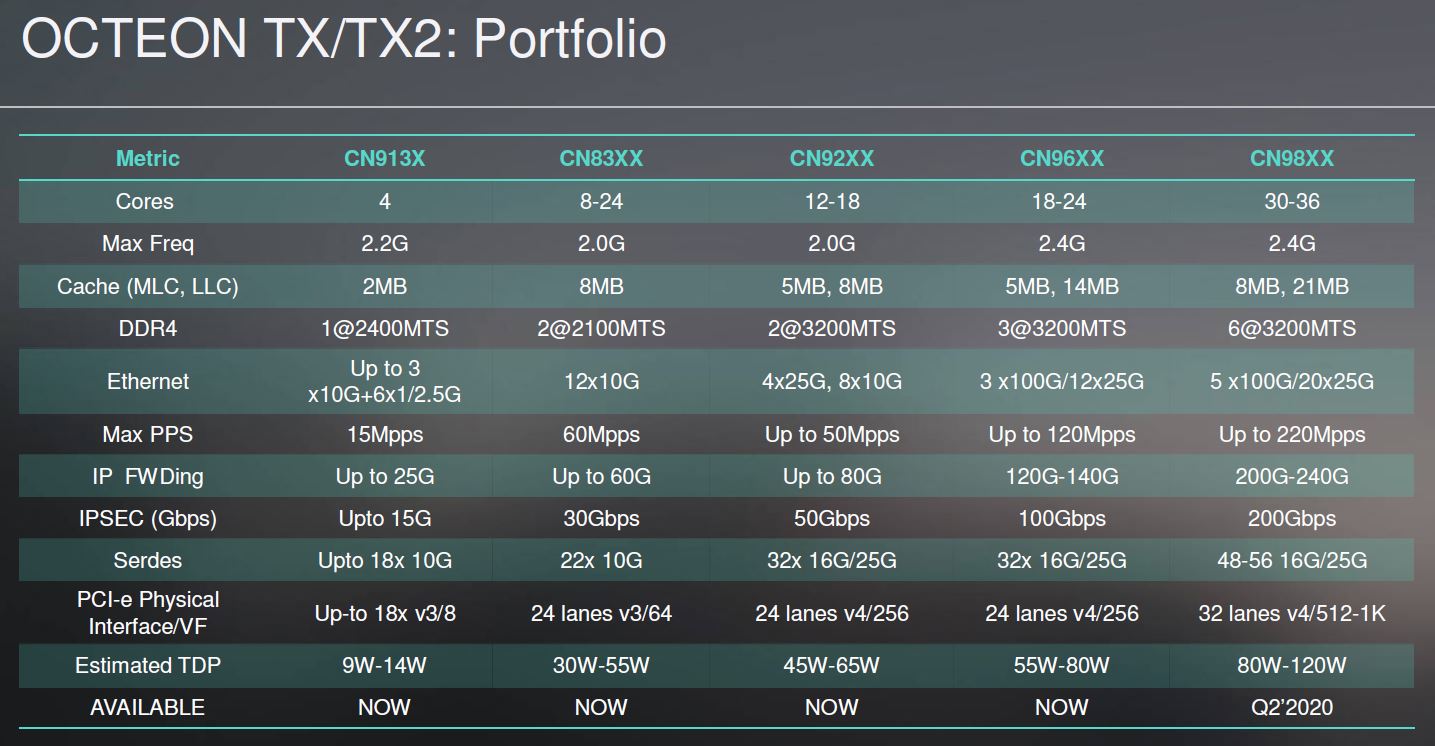Select the '200Gbps' IPSEC cell
The width and height of the screenshot is (1435, 746).
coord(1292,518)
